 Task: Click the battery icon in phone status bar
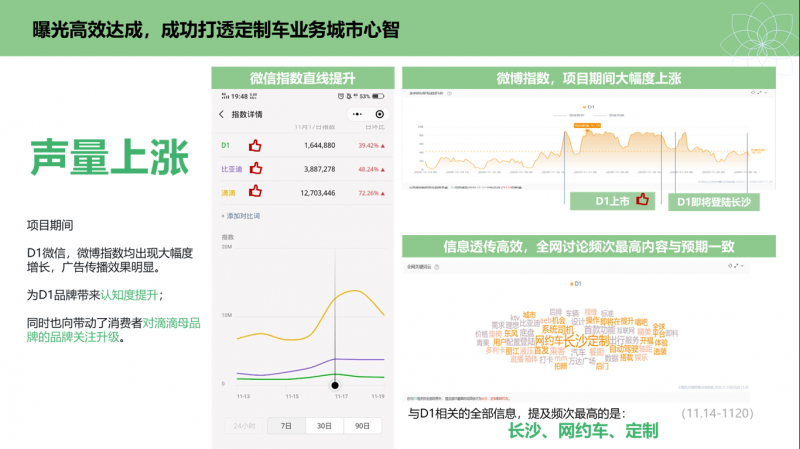pyautogui.click(x=378, y=96)
